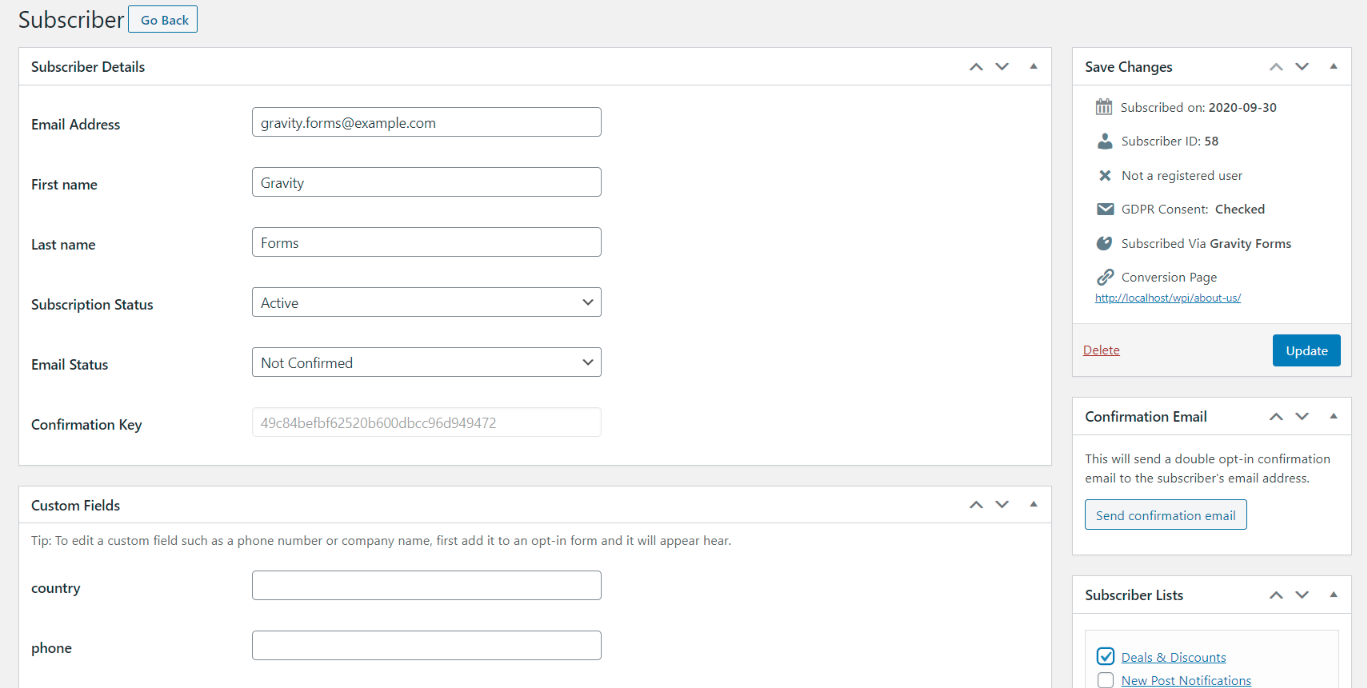1367x688 pixels.
Task: Click the Custom Fields panel heading
Action: point(76,505)
